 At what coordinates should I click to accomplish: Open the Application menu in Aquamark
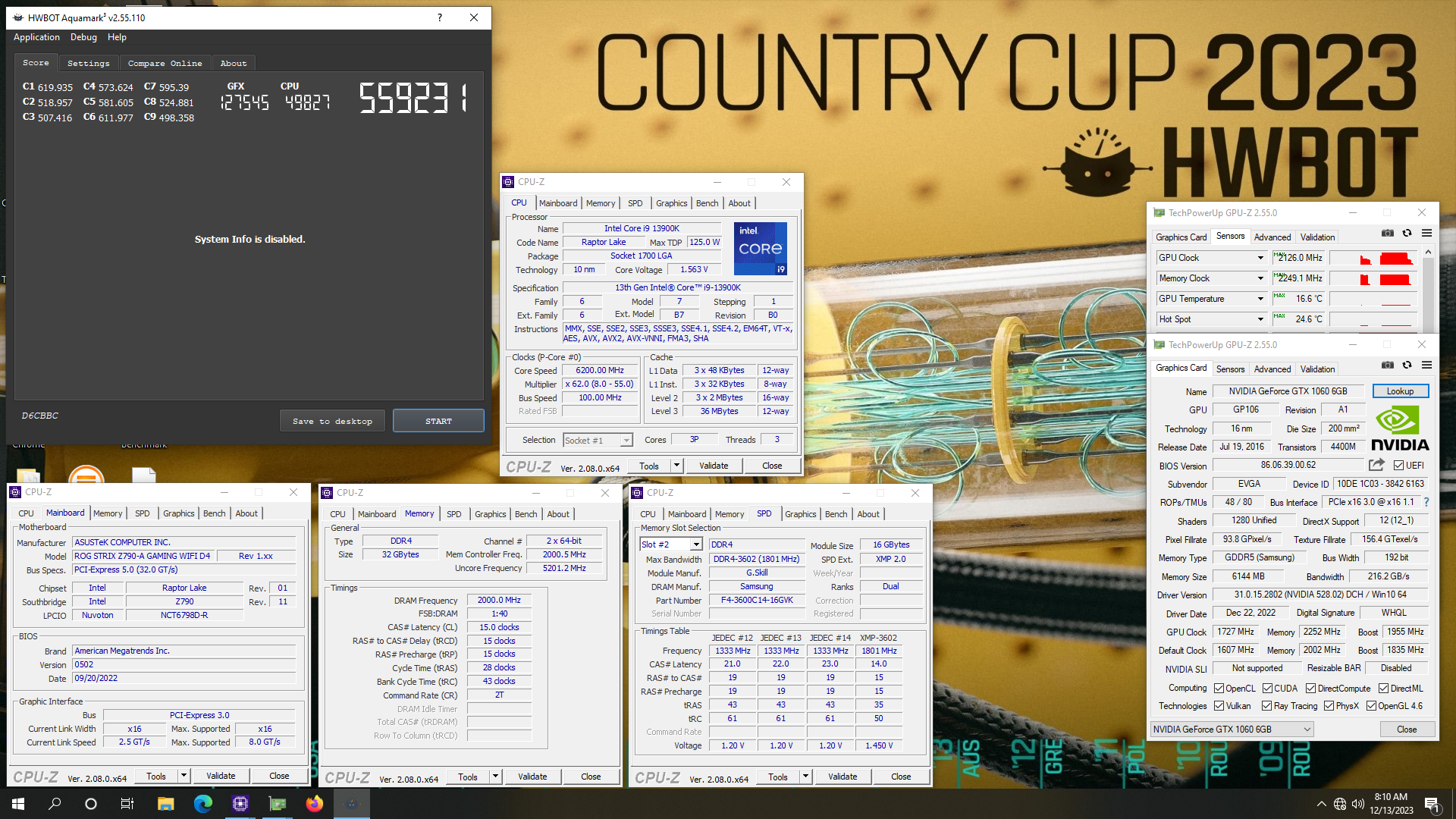tap(36, 37)
